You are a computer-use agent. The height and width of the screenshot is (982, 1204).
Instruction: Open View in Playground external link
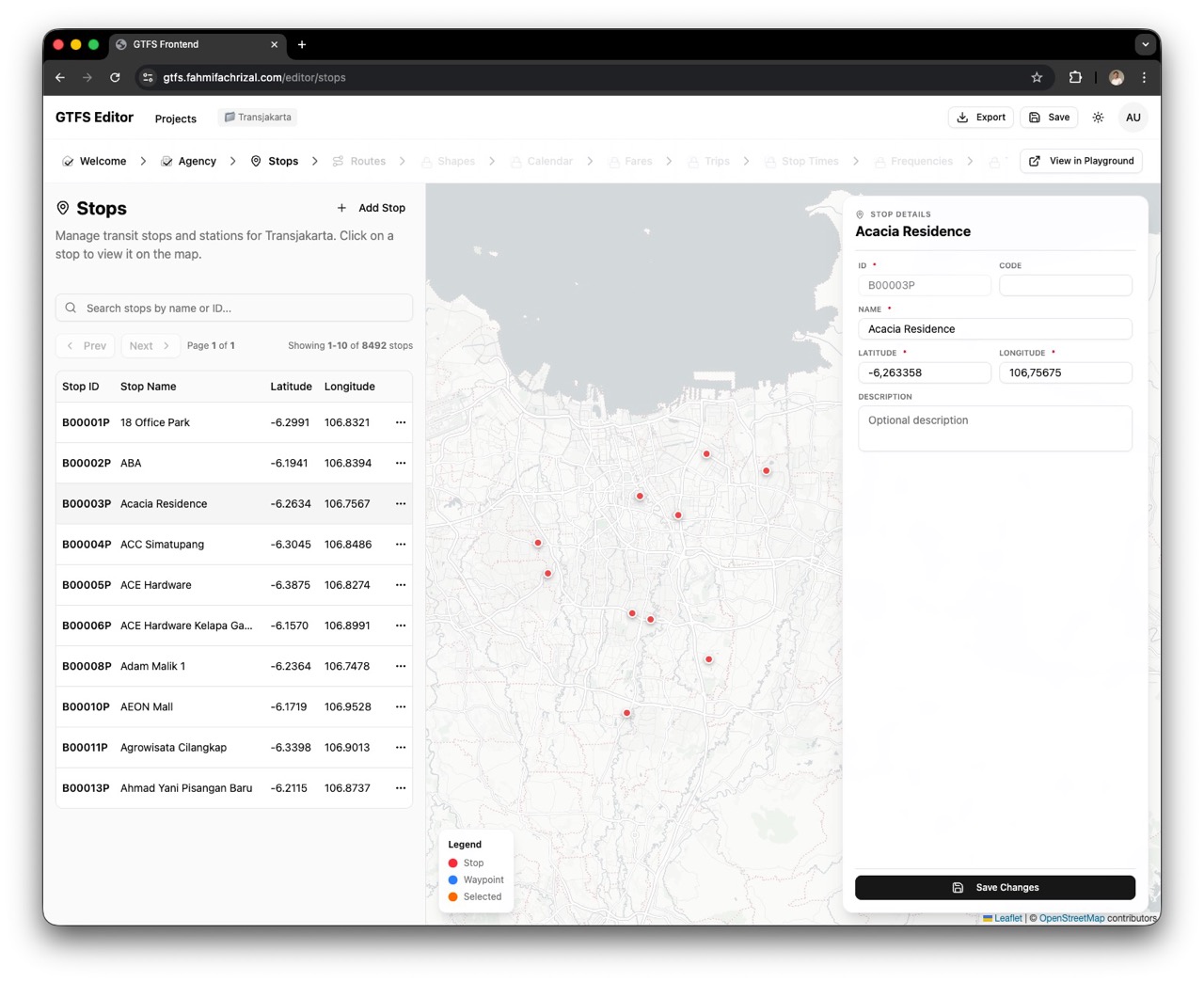click(1081, 161)
